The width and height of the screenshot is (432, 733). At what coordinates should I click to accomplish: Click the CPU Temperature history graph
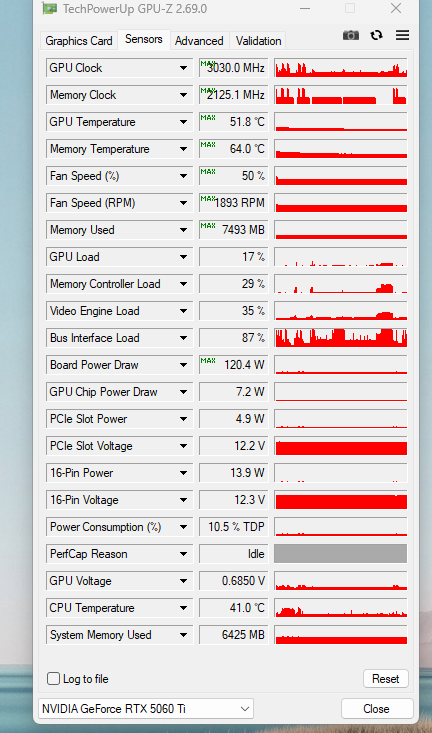point(341,608)
